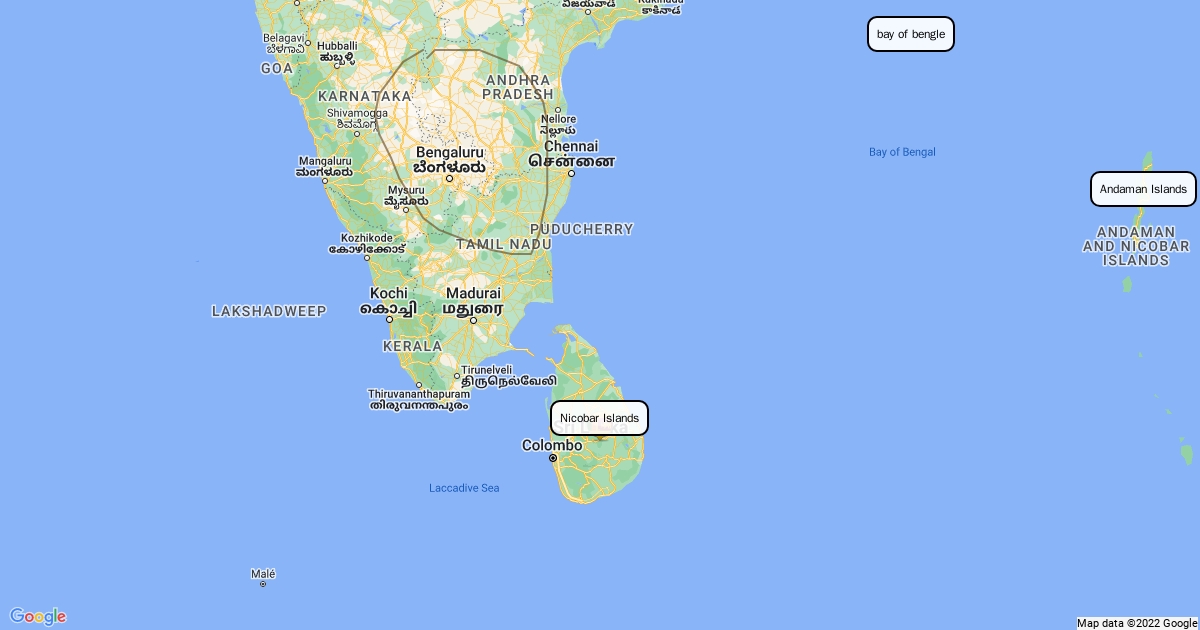Click the Laccadive Sea label
1200x630 pixels.
click(464, 488)
